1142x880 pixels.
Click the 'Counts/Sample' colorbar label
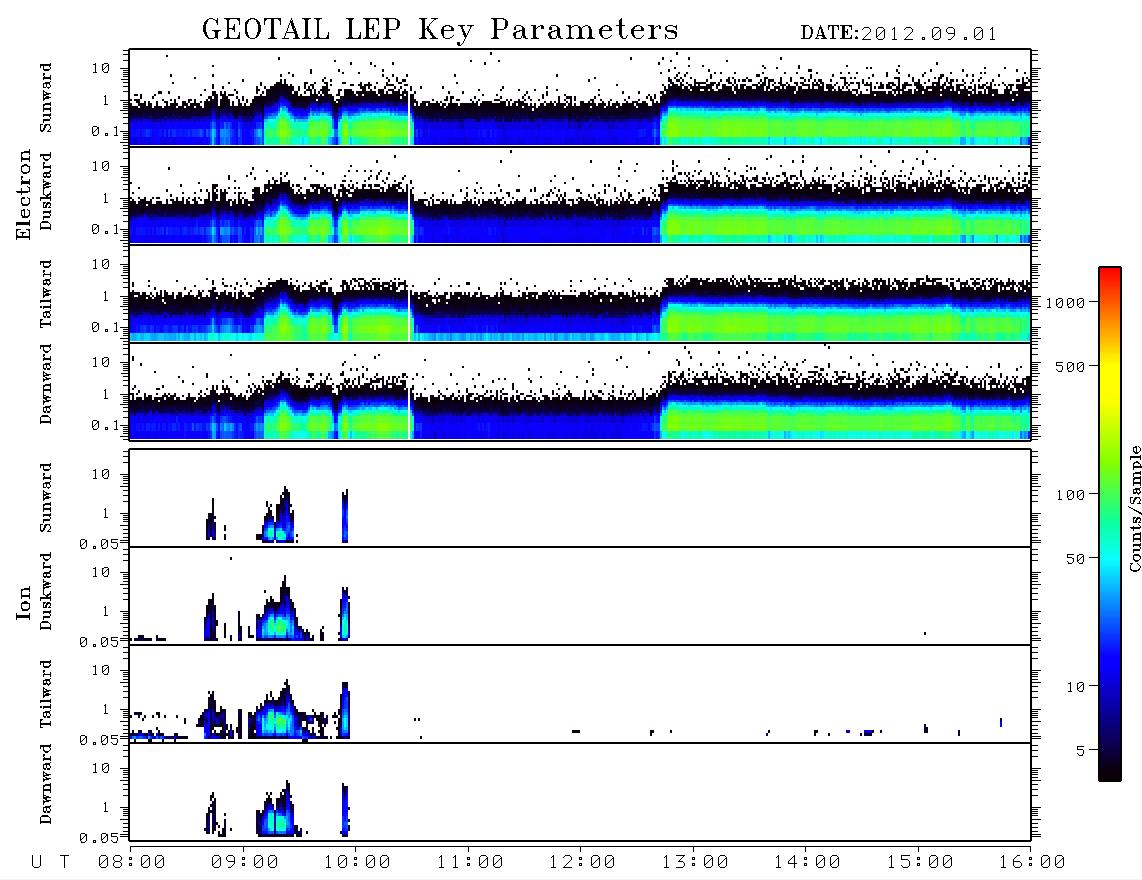(1135, 508)
